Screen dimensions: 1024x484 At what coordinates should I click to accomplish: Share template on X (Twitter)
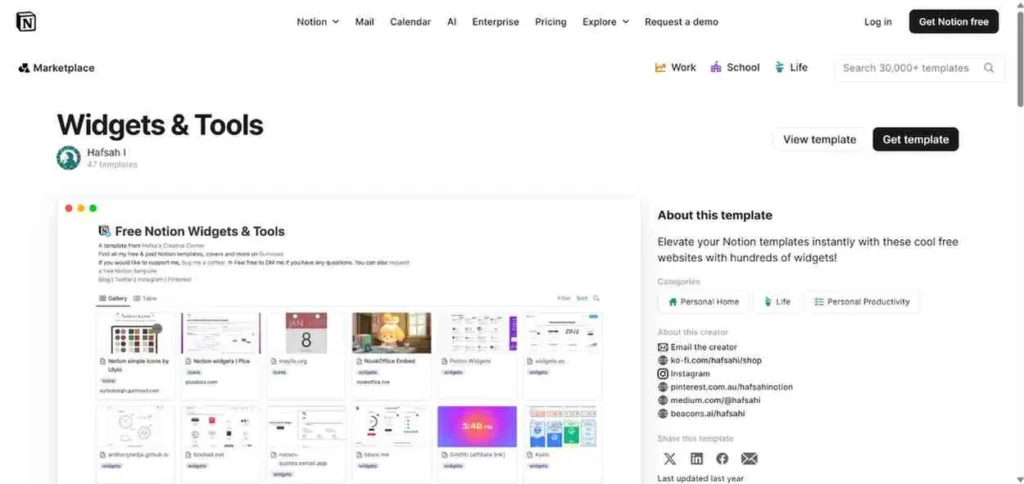pos(670,458)
